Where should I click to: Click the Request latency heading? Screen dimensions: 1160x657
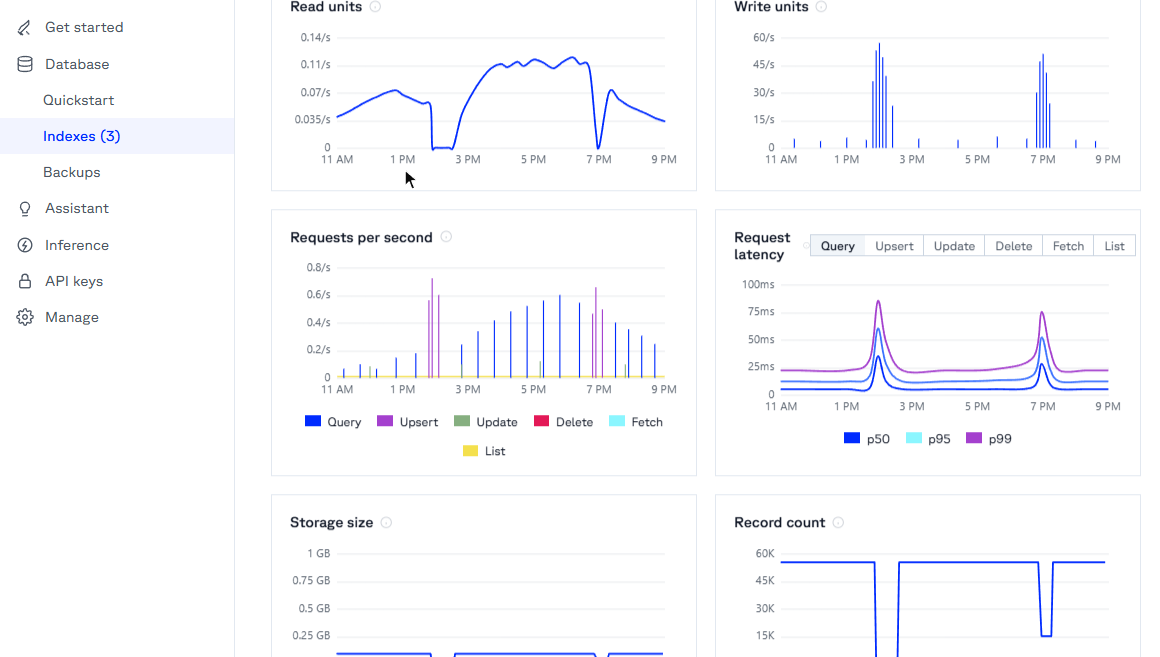[x=762, y=246]
